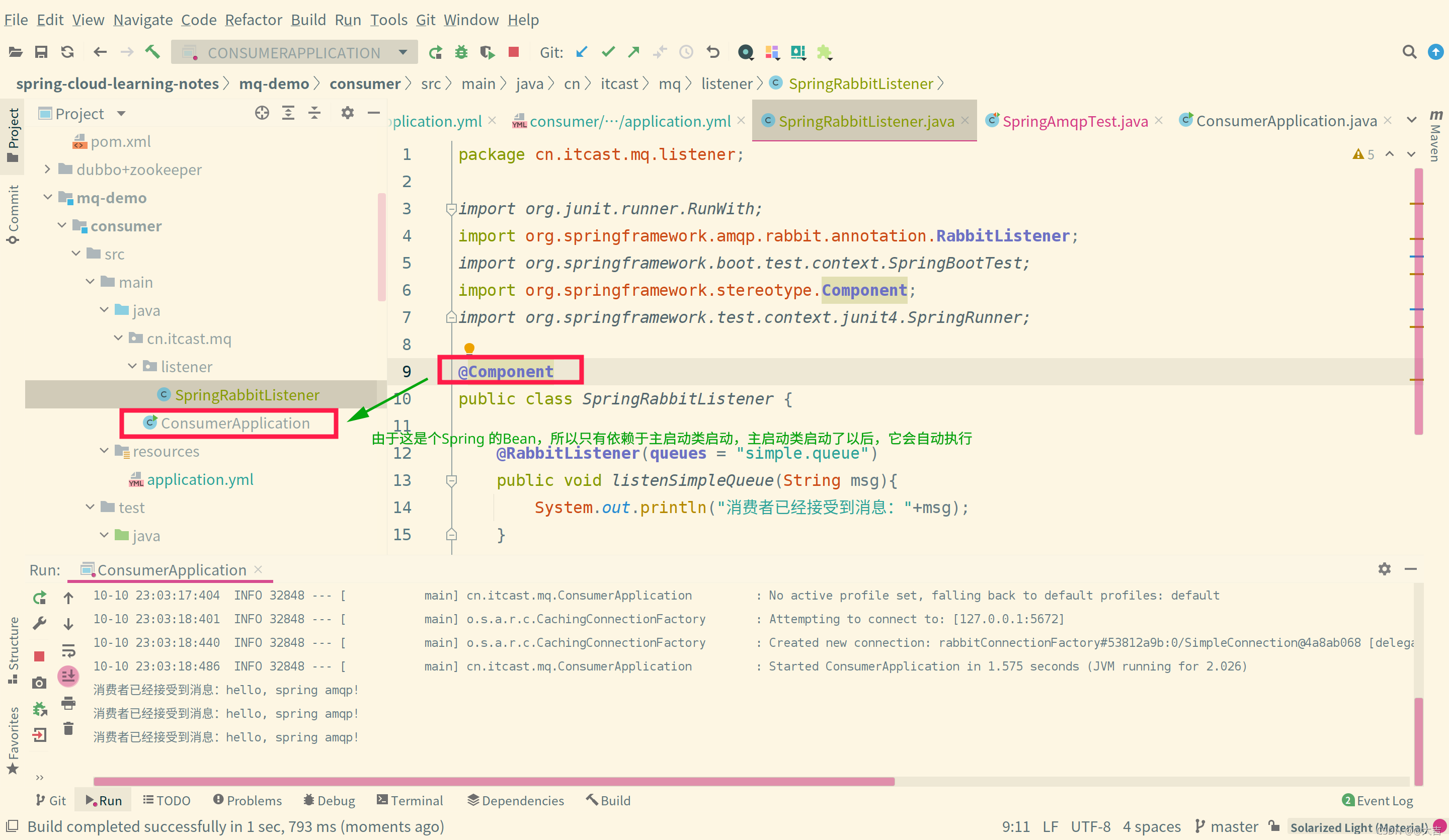Hide the Project panel with minus
The height and width of the screenshot is (840, 1449).
[x=374, y=113]
